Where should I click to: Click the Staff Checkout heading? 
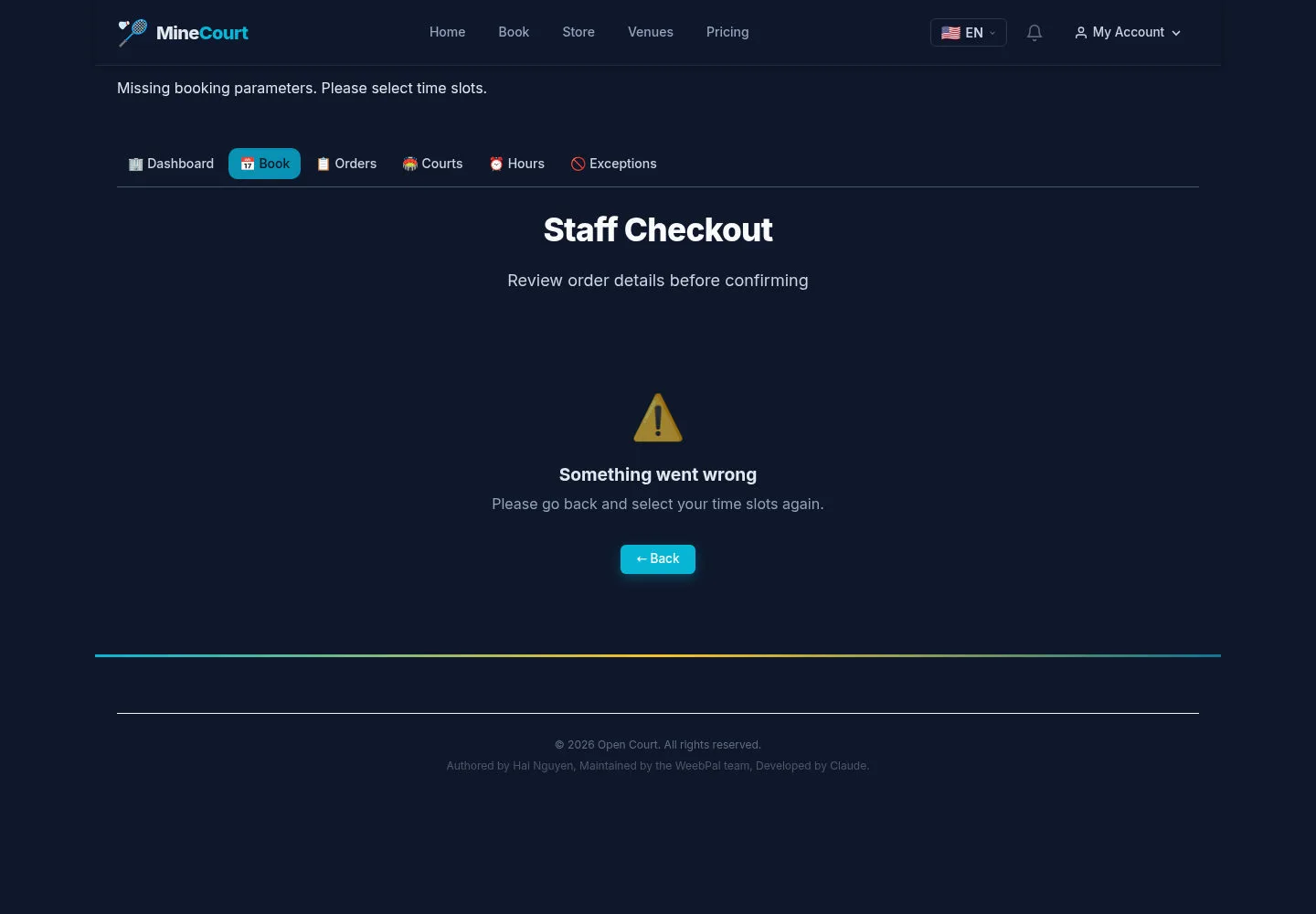pyautogui.click(x=658, y=230)
